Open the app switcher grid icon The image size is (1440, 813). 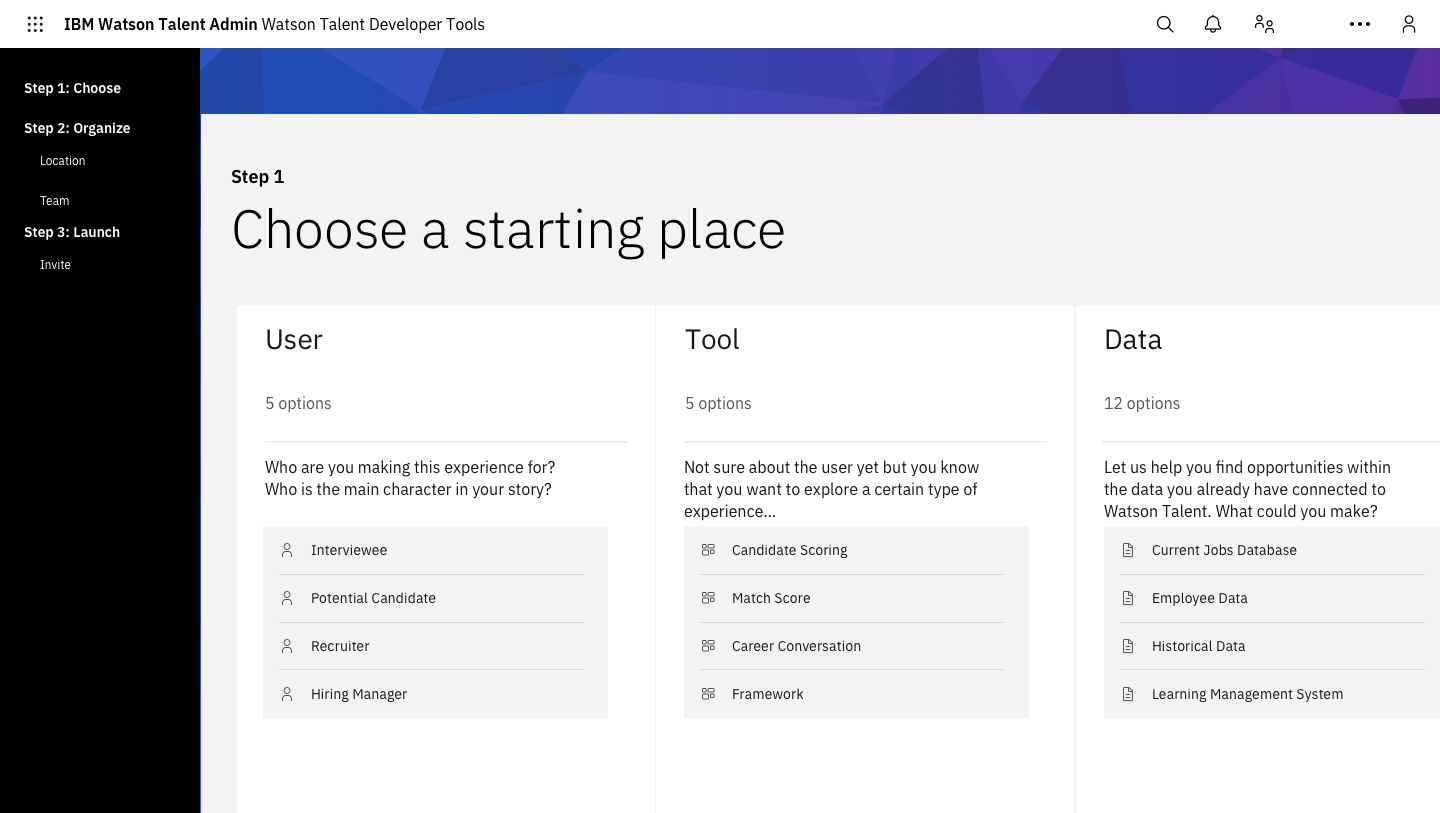click(35, 24)
